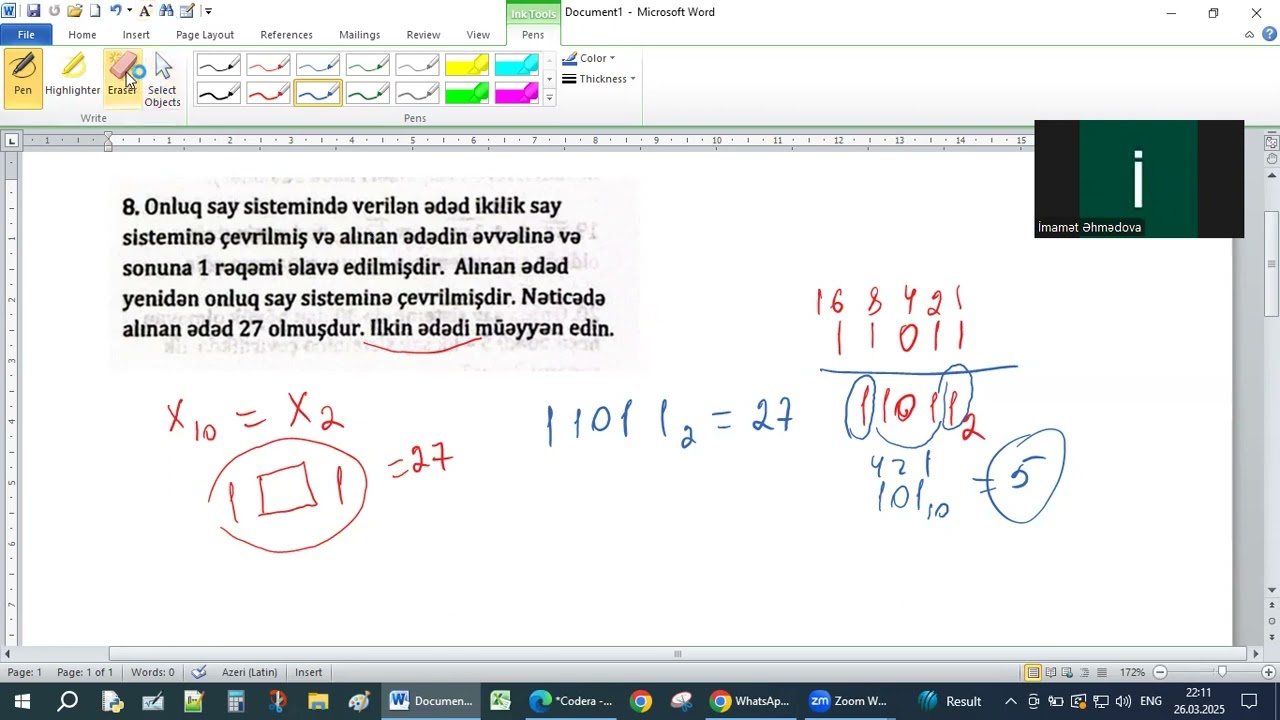The height and width of the screenshot is (720, 1280).
Task: Click the zoom slider handle
Action: tap(1221, 672)
